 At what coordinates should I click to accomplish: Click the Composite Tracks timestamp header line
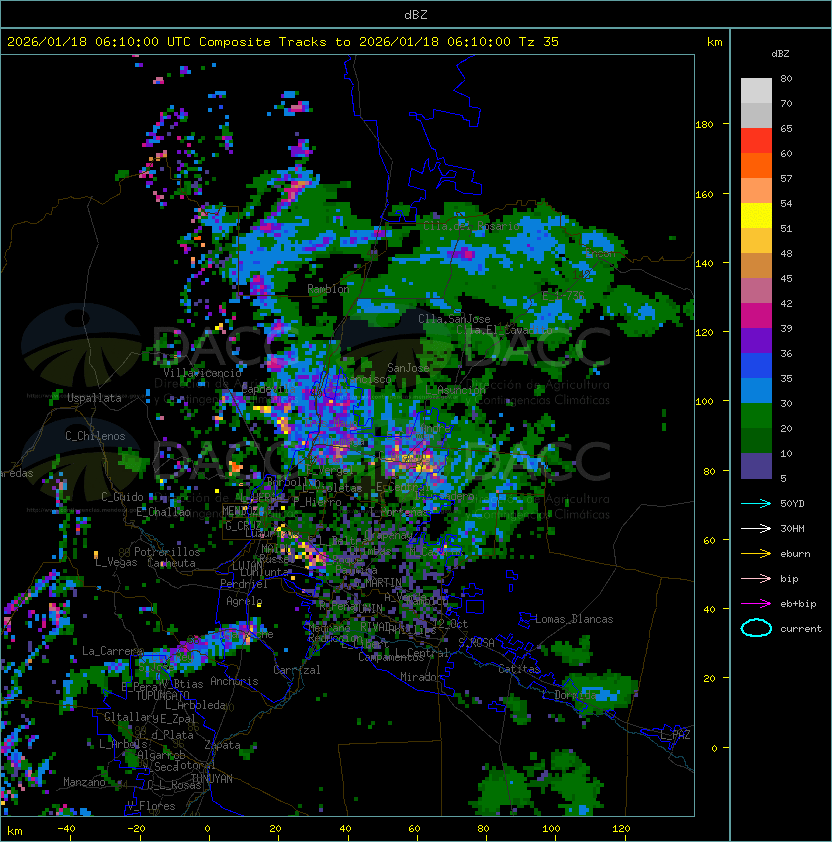pyautogui.click(x=283, y=41)
